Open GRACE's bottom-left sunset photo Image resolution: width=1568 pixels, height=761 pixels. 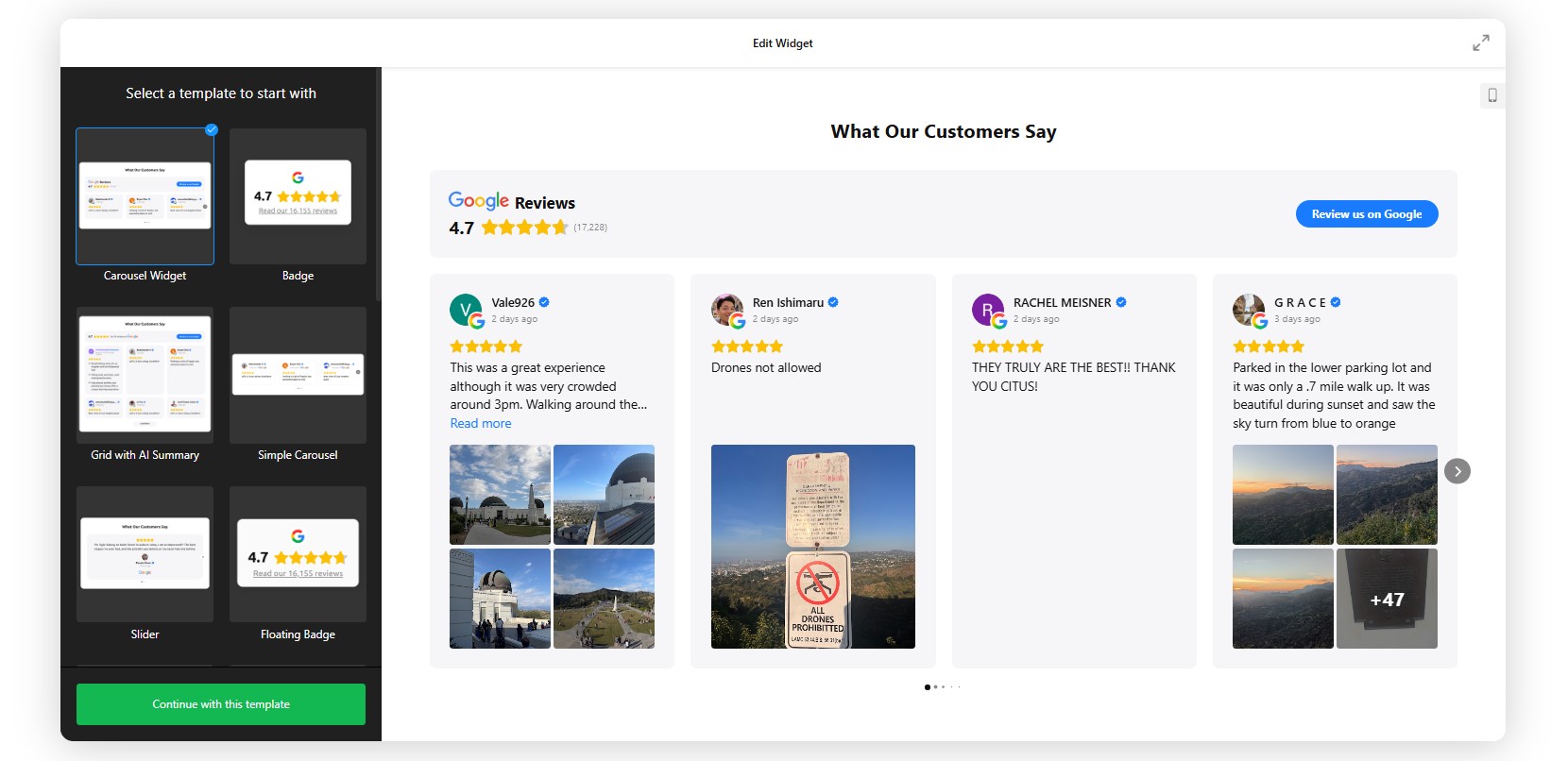[1283, 599]
